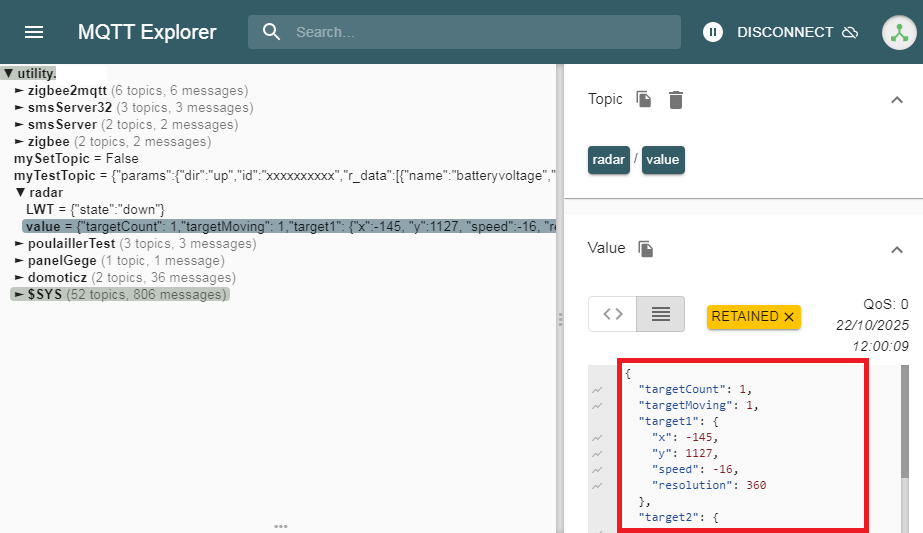The width and height of the screenshot is (923, 533).
Task: Copy the value to clipboard
Action: [646, 248]
